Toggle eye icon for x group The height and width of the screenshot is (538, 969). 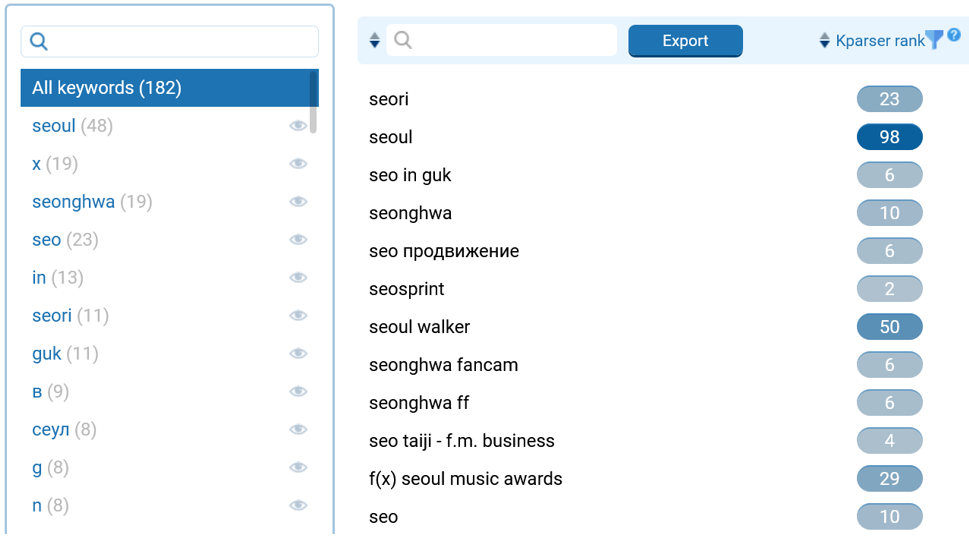click(298, 164)
